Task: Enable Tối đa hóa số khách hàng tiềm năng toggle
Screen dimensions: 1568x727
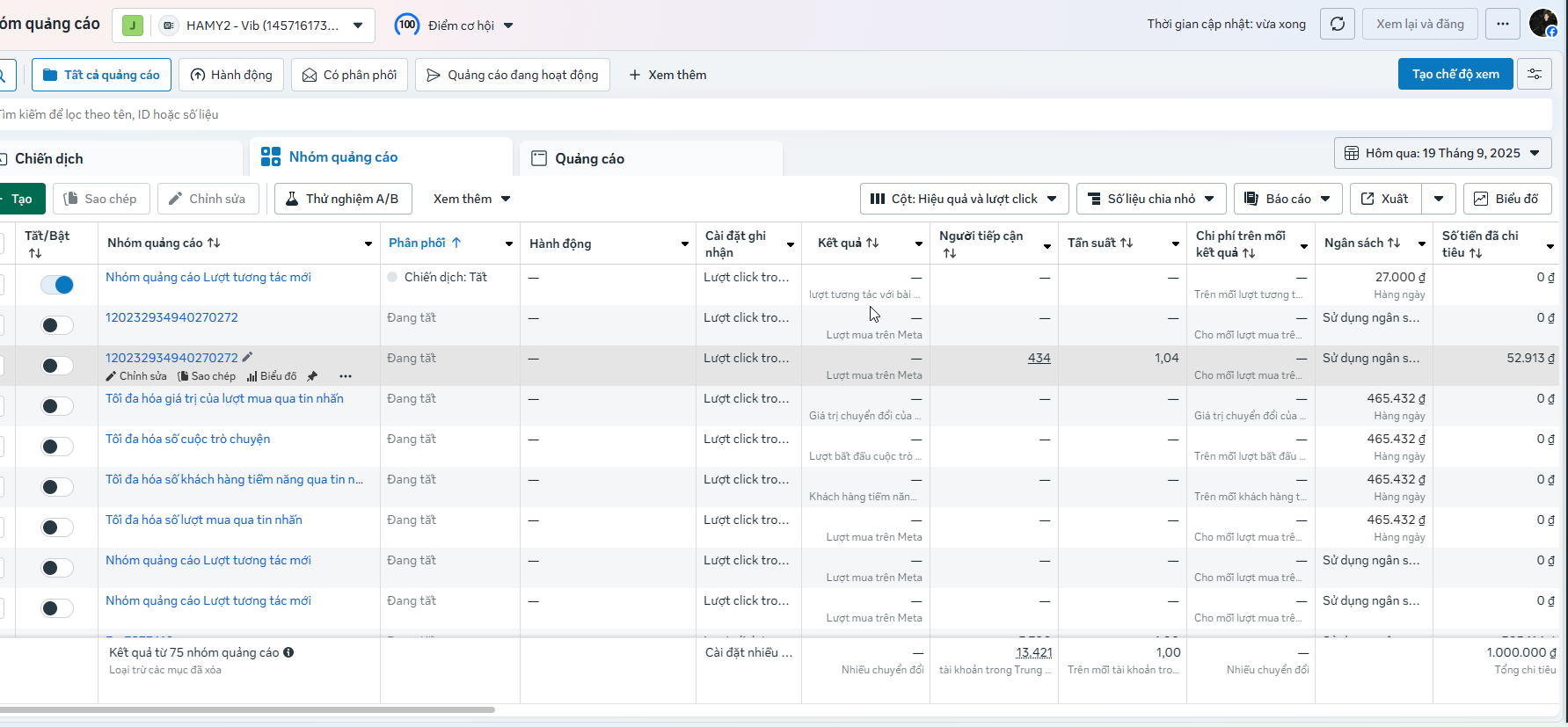Action: pyautogui.click(x=57, y=486)
